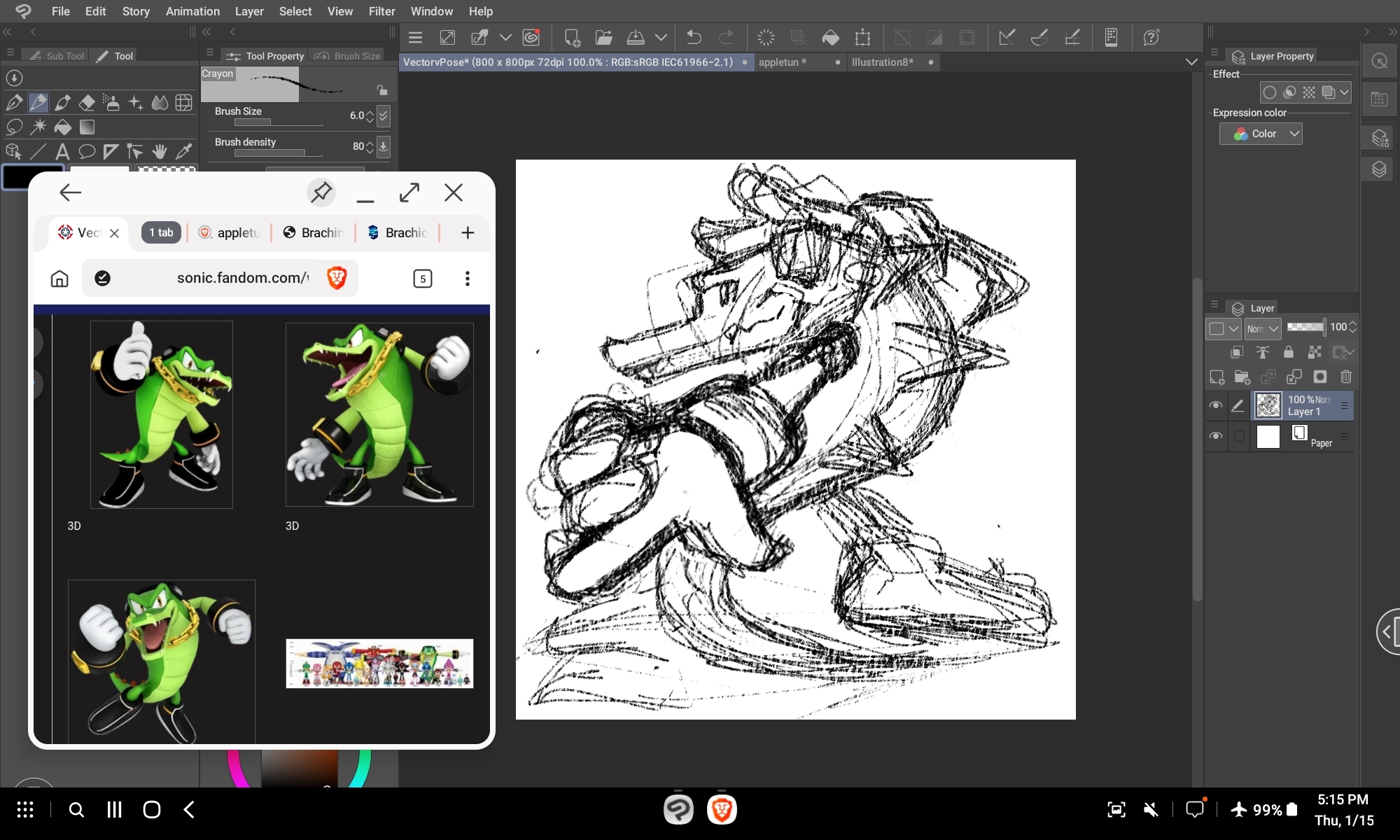Choose the Fill bucket tool
This screenshot has height=840, width=1400.
pyautogui.click(x=63, y=127)
